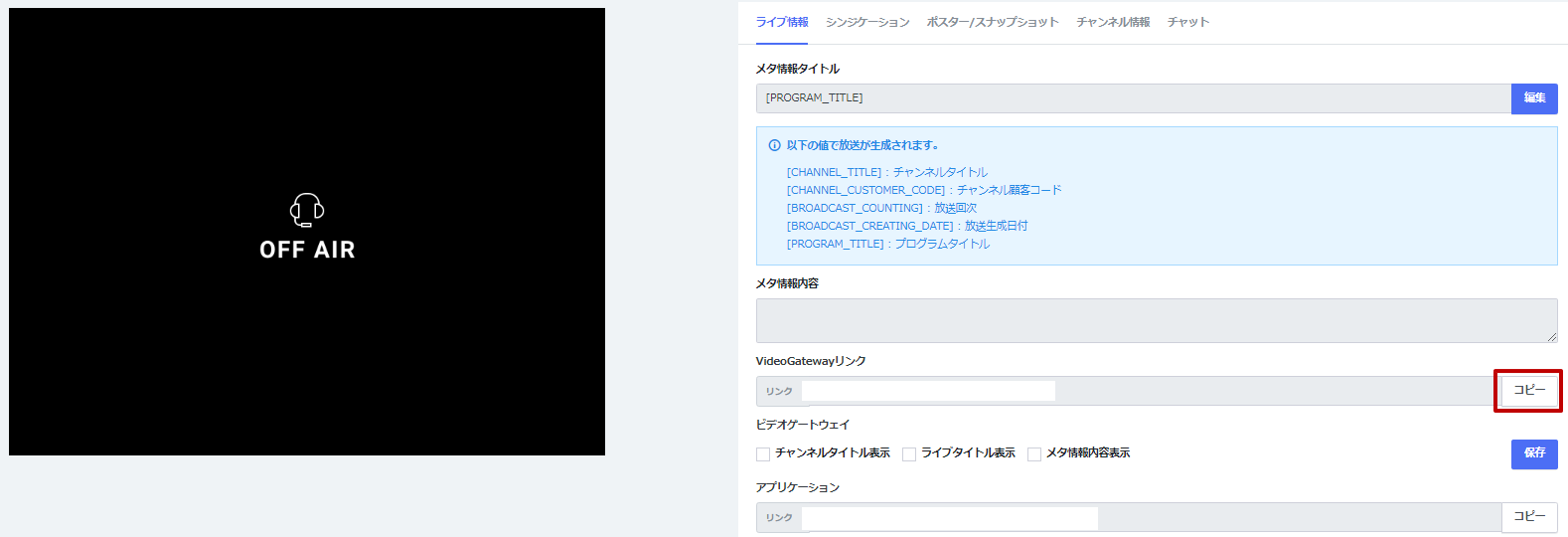The image size is (1568, 537).
Task: Click the headset icon on the OFF AIR player
Action: [307, 210]
